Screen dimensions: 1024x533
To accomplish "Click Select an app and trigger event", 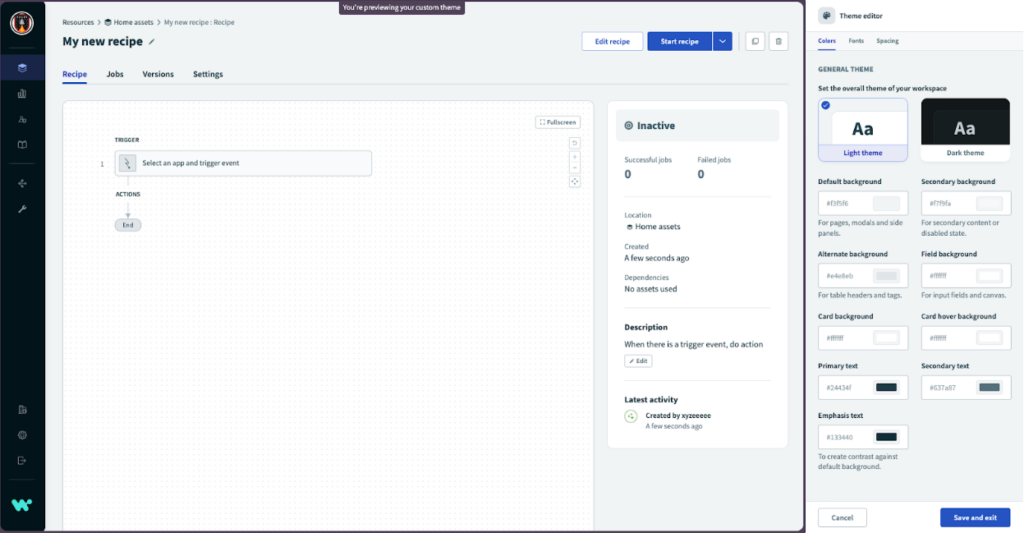I will pos(243,163).
